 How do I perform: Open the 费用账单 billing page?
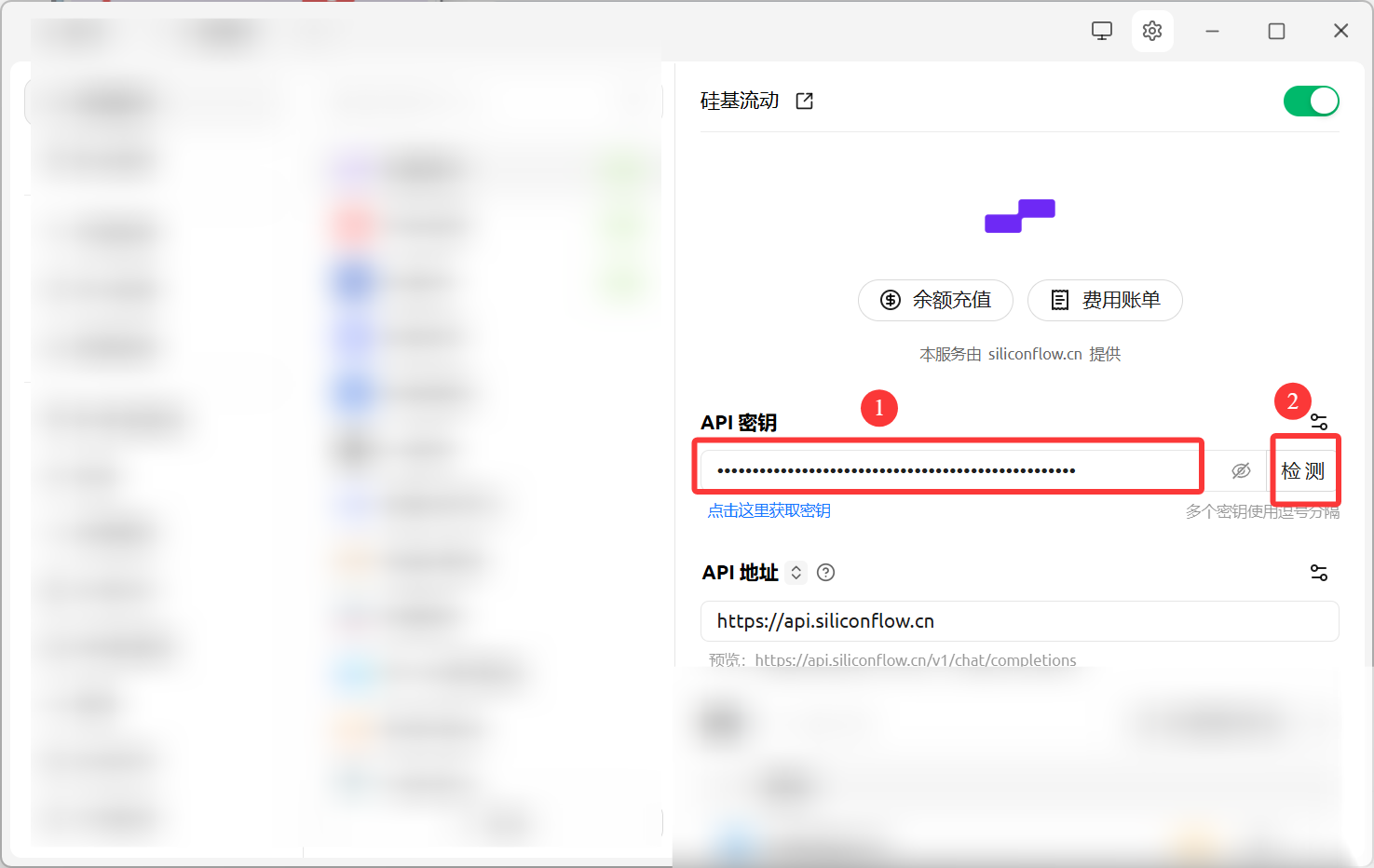[1105, 300]
